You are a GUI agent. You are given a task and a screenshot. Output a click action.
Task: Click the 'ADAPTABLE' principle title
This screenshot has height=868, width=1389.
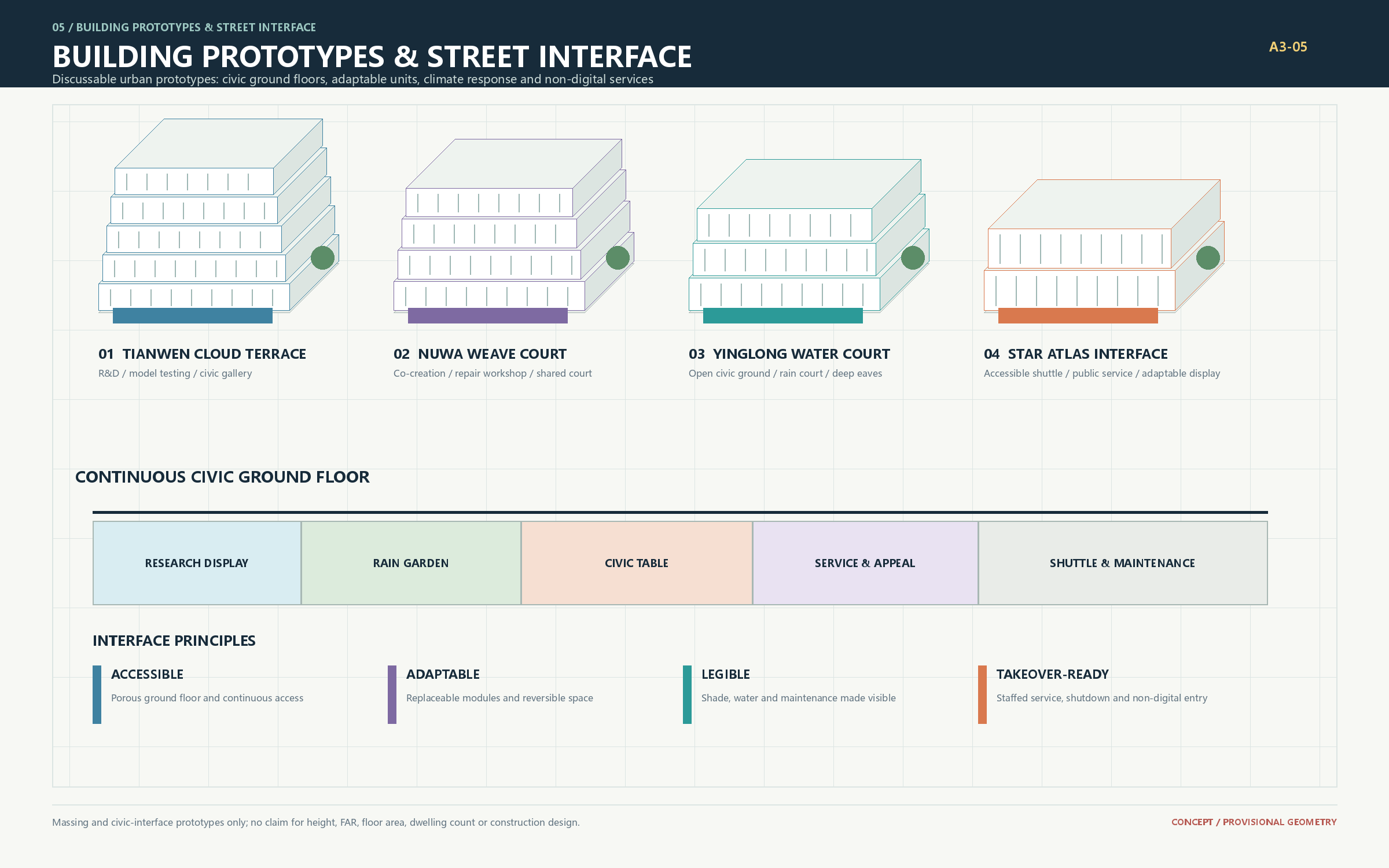tap(443, 674)
